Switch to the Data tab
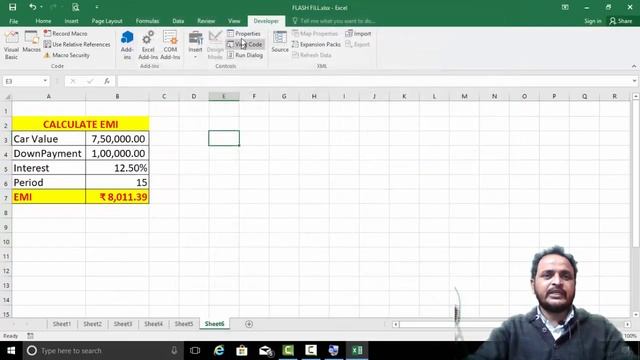 (x=178, y=21)
